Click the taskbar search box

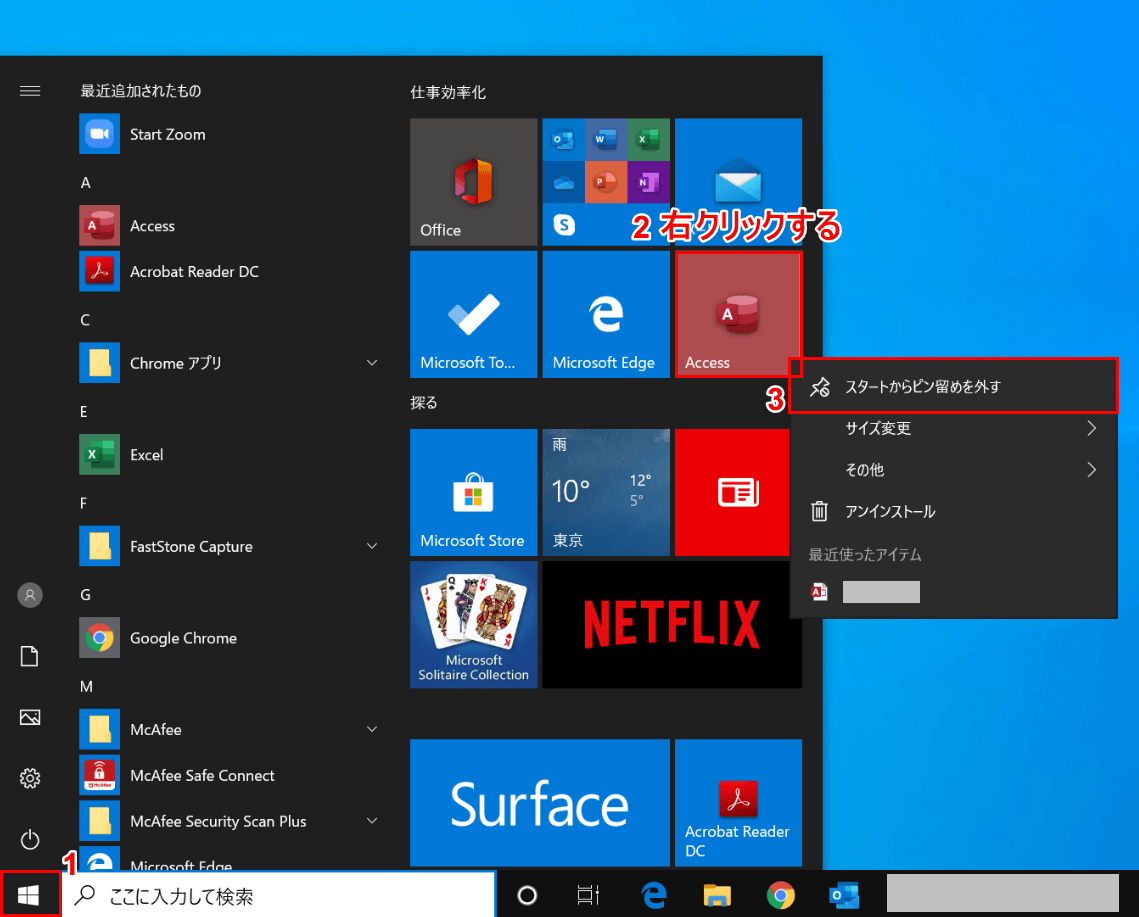279,895
